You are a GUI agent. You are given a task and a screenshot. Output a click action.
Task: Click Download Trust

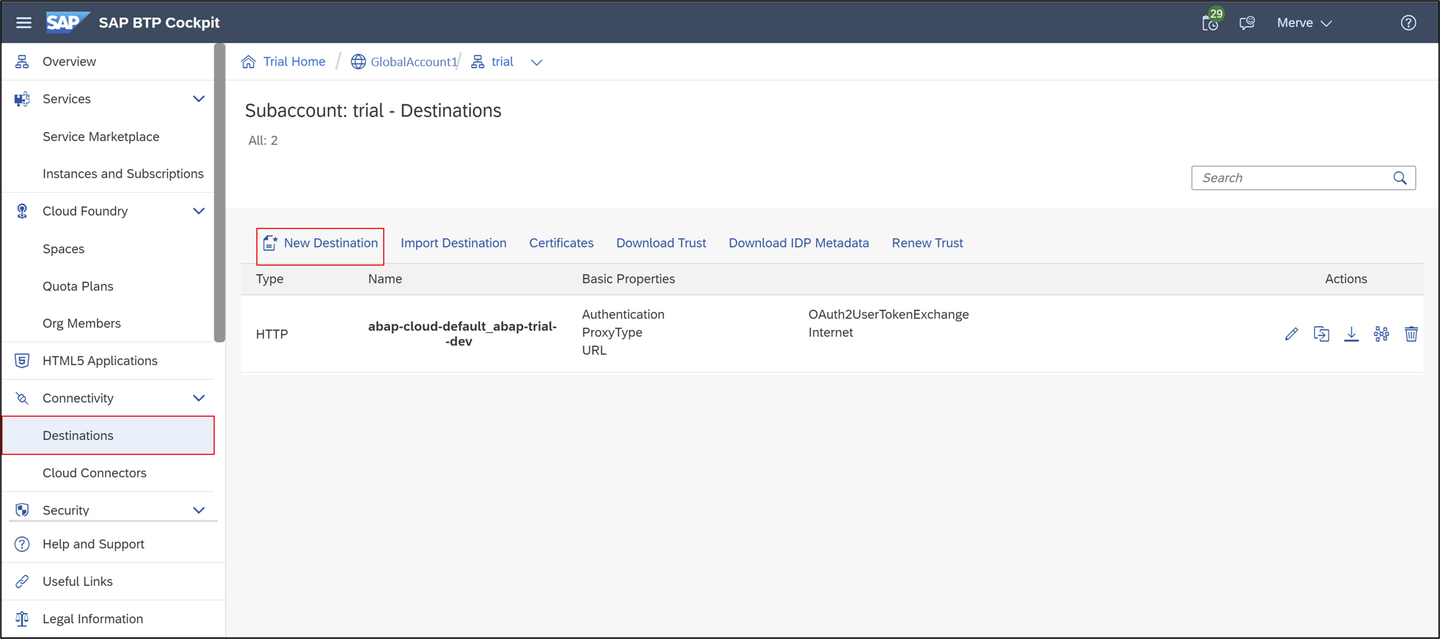coord(661,243)
